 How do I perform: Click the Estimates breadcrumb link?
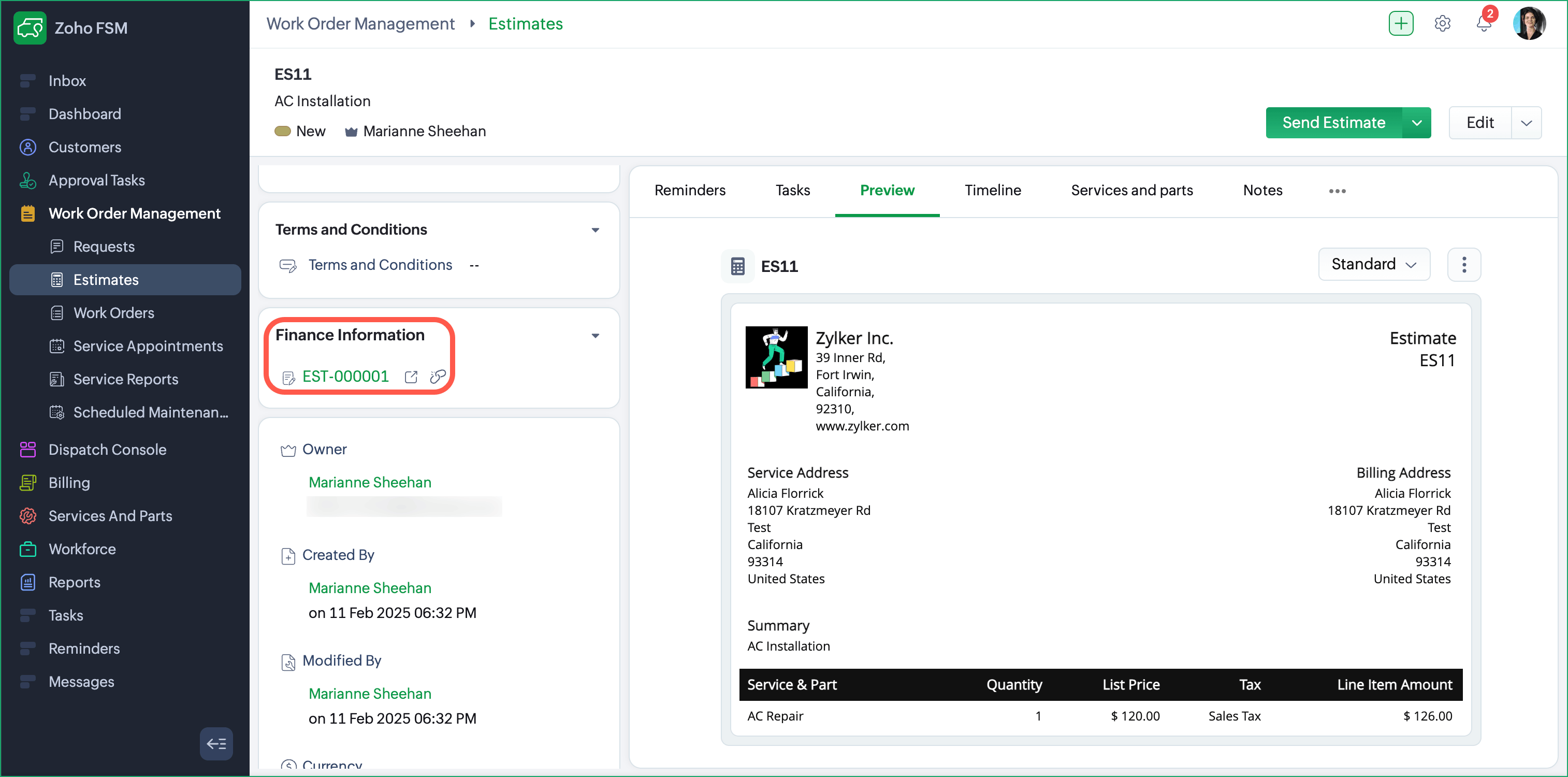tap(525, 24)
